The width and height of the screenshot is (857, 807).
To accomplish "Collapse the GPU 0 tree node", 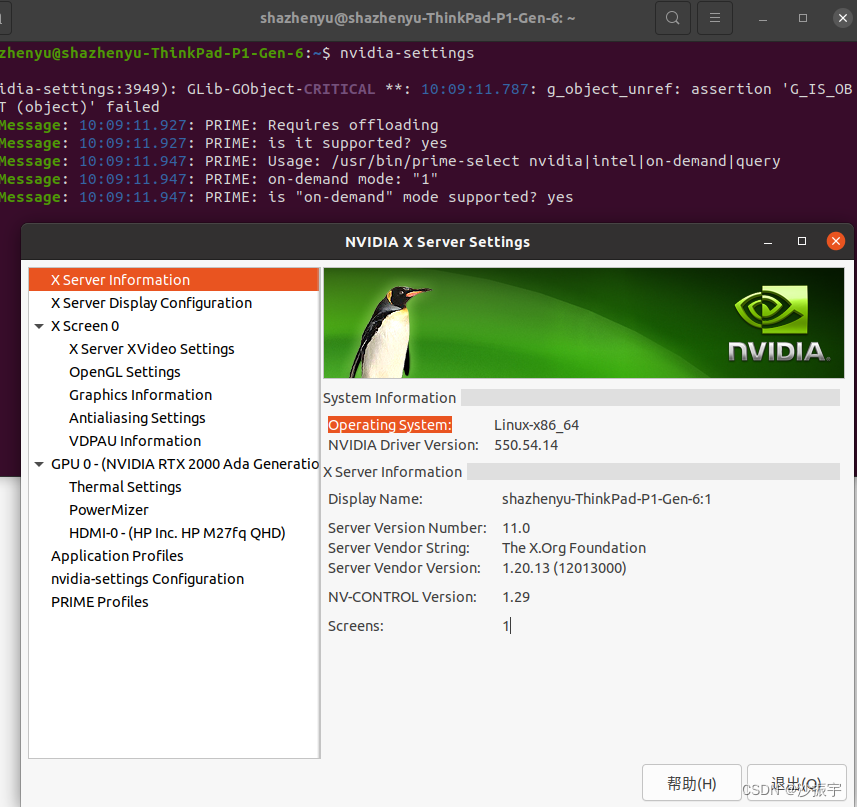I will [x=39, y=464].
